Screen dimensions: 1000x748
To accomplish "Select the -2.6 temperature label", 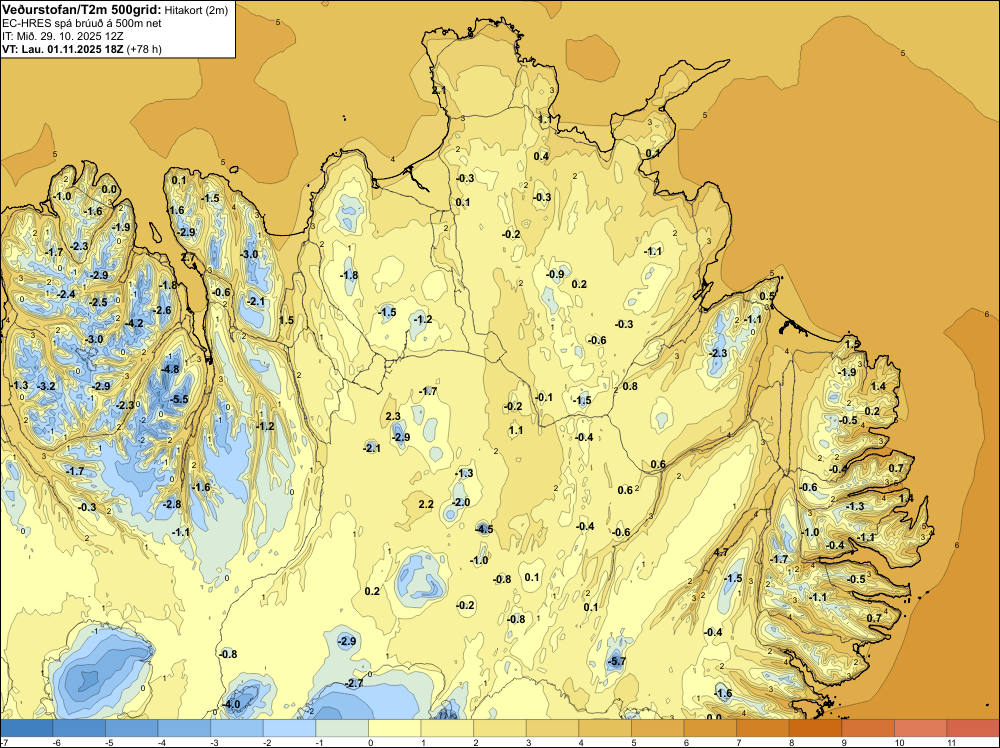I will coord(162,311).
